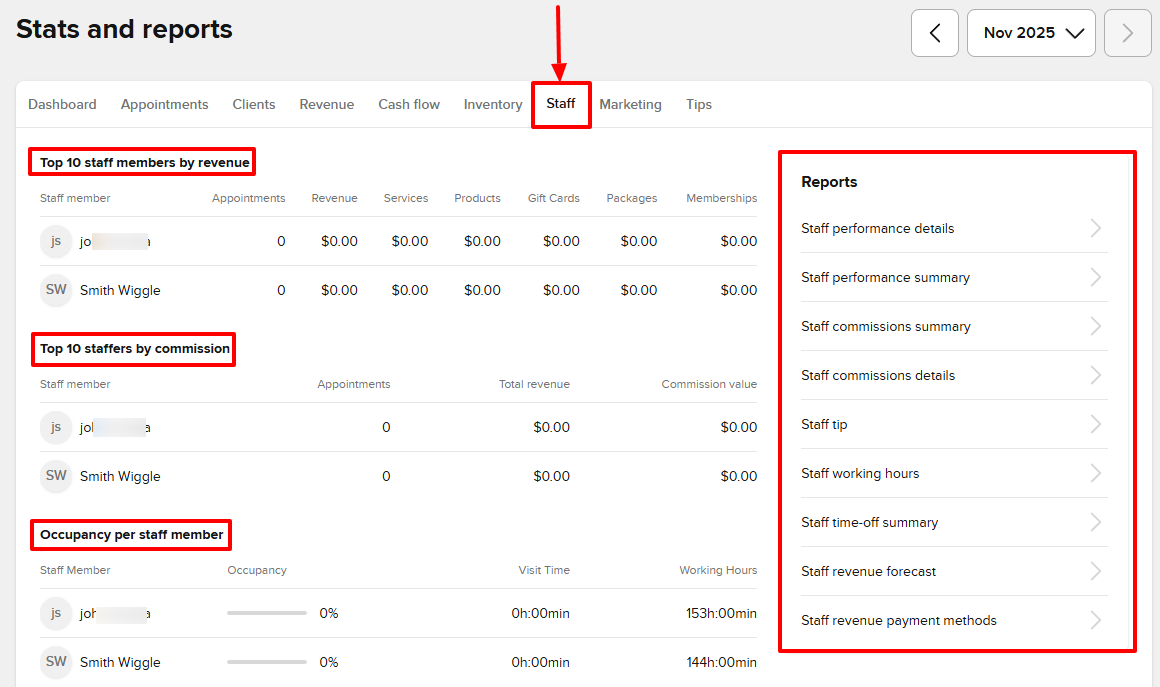Select the Cash flow tab
Viewport: 1160px width, 687px height.
point(408,104)
